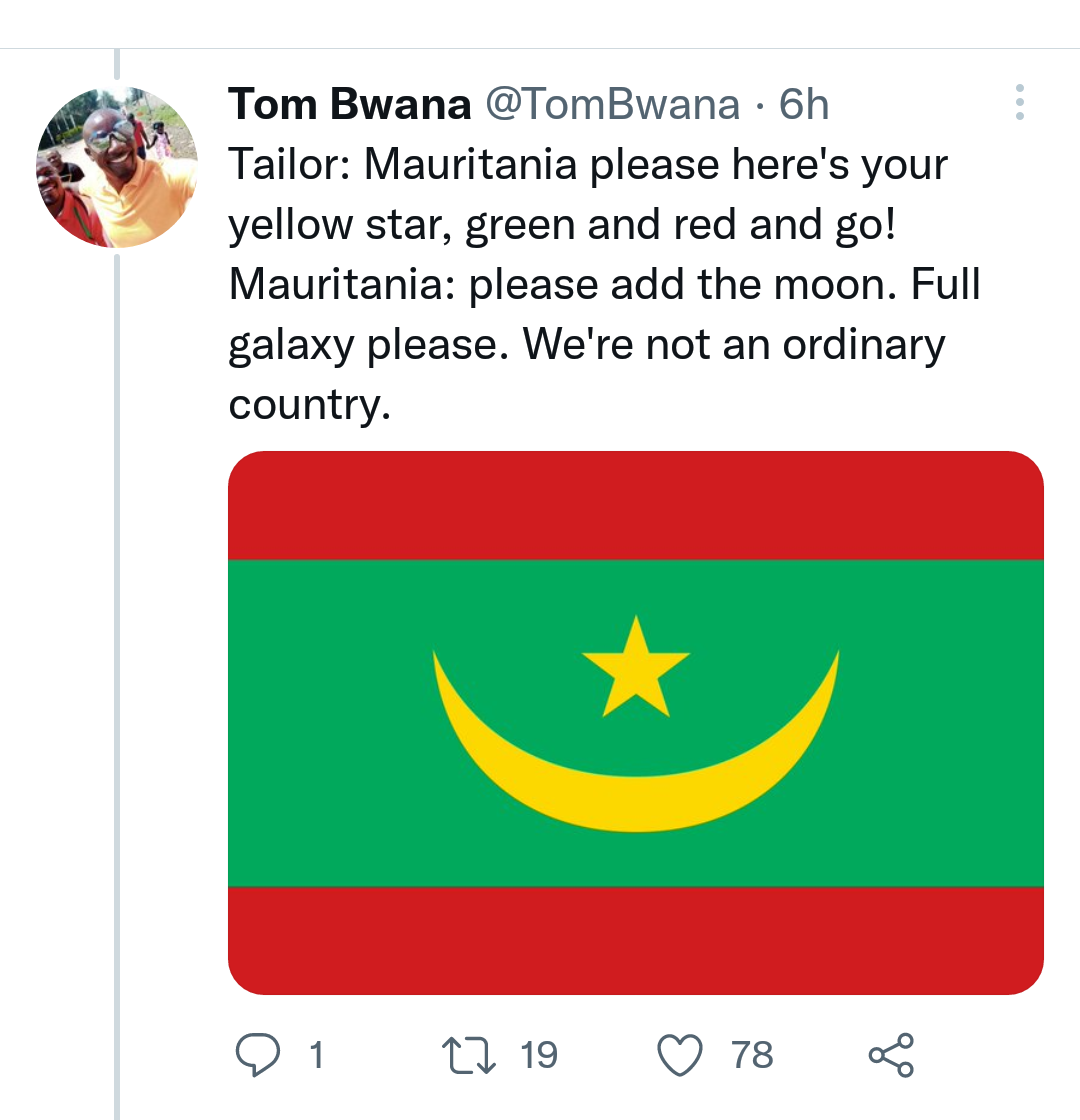Open the three-dot more options menu

1019,103
